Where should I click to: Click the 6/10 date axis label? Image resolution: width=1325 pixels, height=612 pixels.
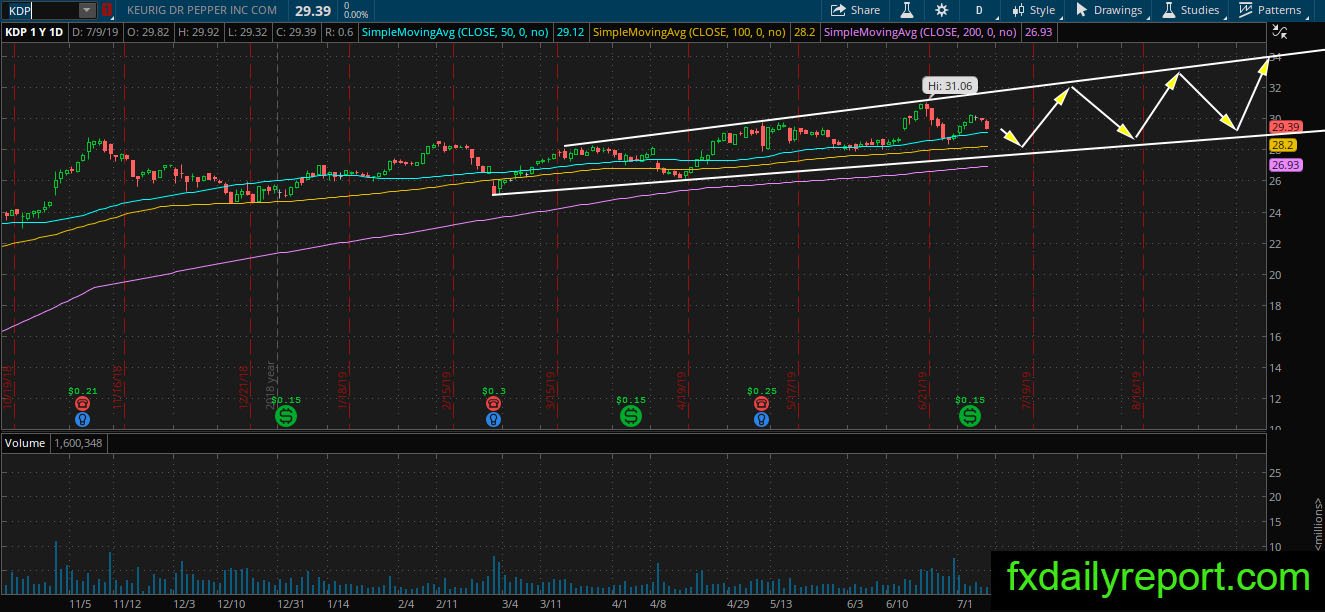tap(898, 604)
